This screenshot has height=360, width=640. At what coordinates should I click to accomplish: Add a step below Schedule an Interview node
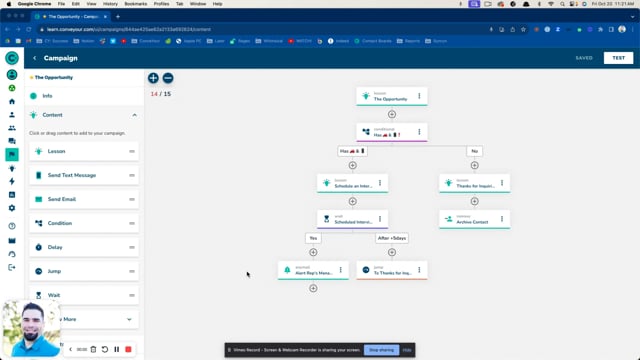tap(353, 201)
